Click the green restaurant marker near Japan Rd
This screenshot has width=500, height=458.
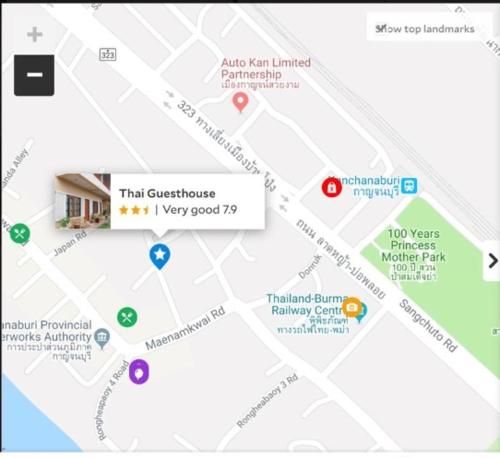coord(20,233)
